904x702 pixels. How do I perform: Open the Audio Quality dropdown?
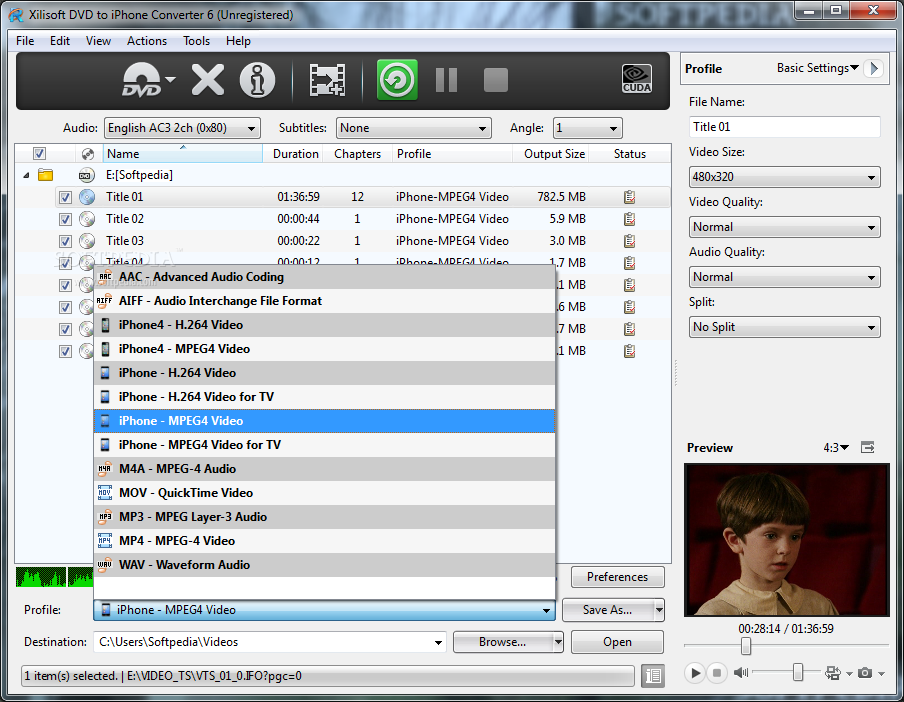click(x=784, y=277)
